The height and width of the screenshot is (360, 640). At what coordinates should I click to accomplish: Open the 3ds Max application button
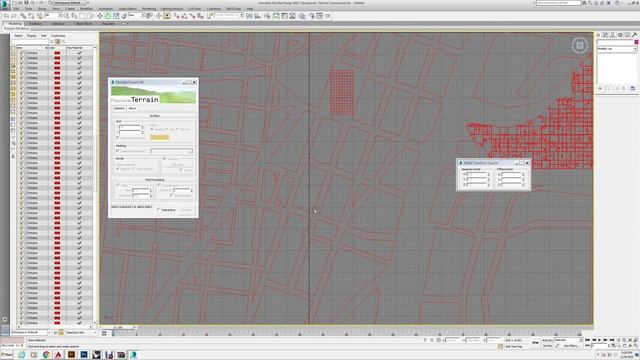(5, 5)
